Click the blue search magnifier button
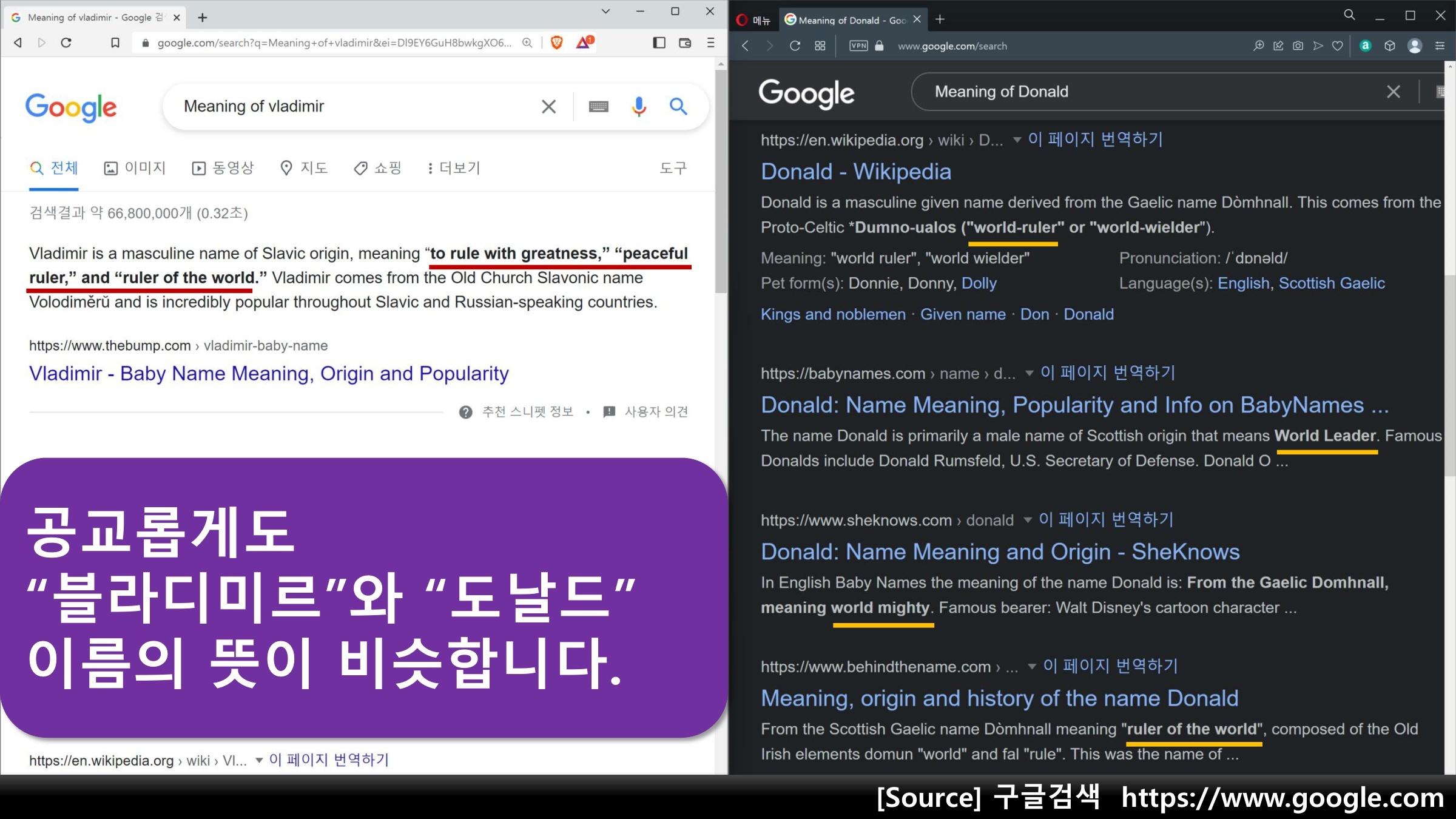1456x819 pixels. coord(678,107)
